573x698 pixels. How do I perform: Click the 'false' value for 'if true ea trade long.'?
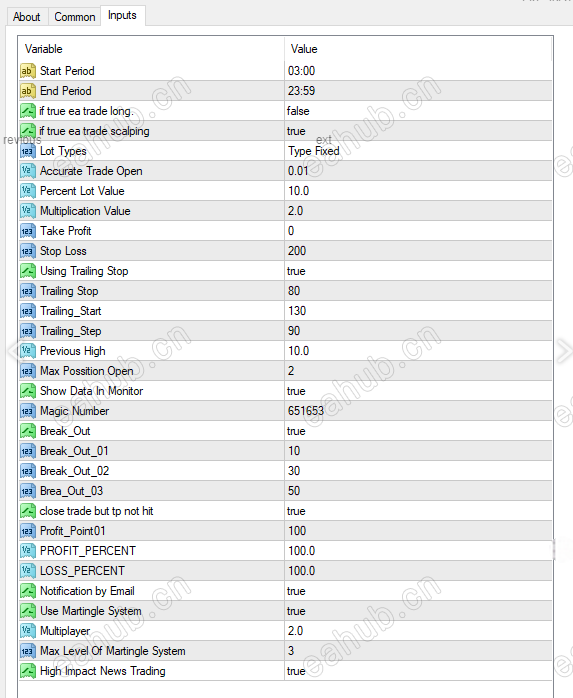pos(298,111)
